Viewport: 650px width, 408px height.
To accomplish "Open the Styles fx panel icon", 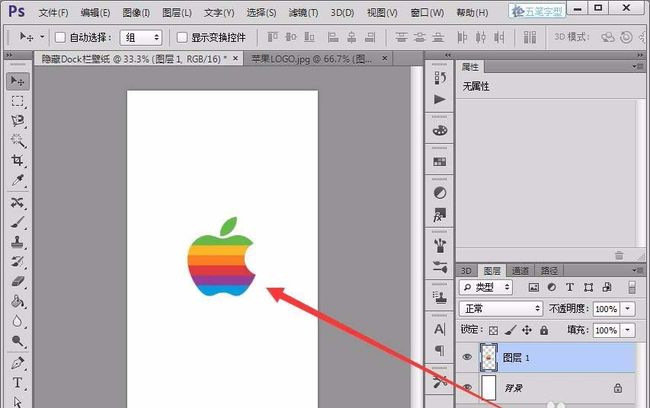I will coord(439,215).
